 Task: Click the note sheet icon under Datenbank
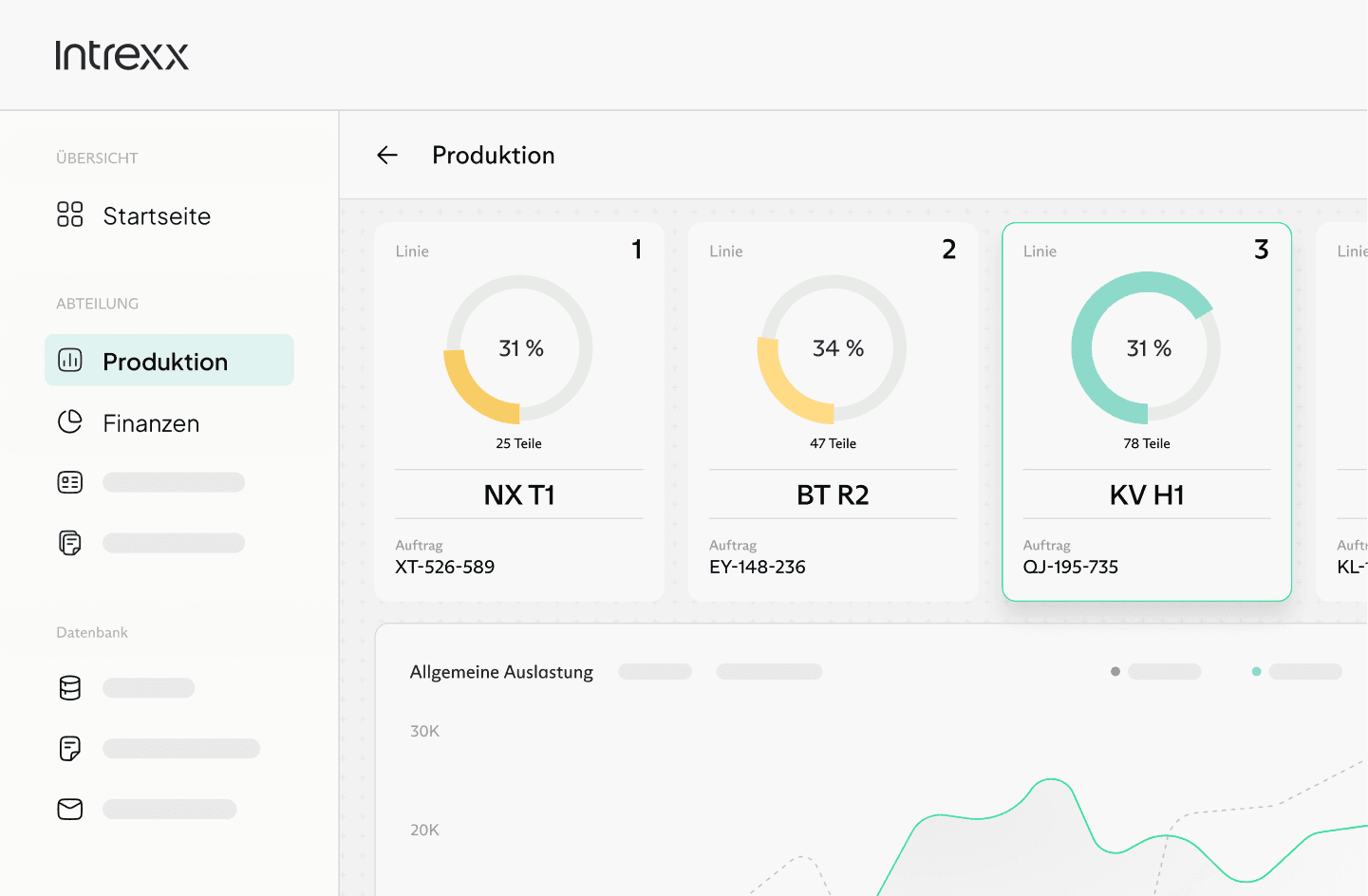click(x=70, y=749)
